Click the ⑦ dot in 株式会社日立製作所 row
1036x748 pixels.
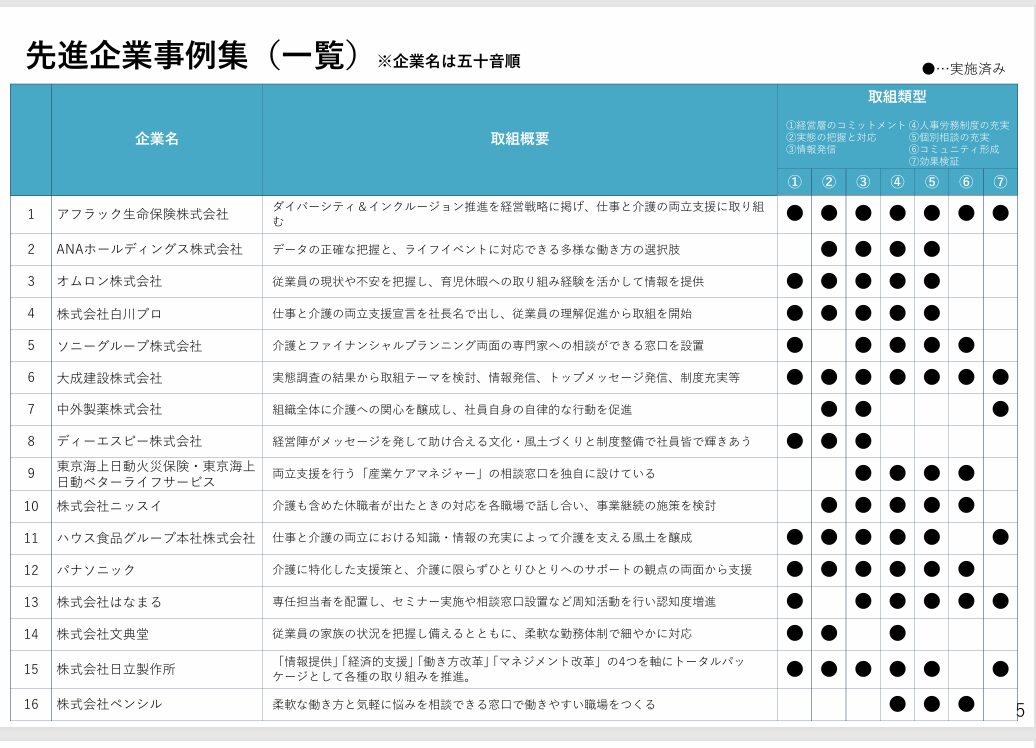click(x=1000, y=669)
